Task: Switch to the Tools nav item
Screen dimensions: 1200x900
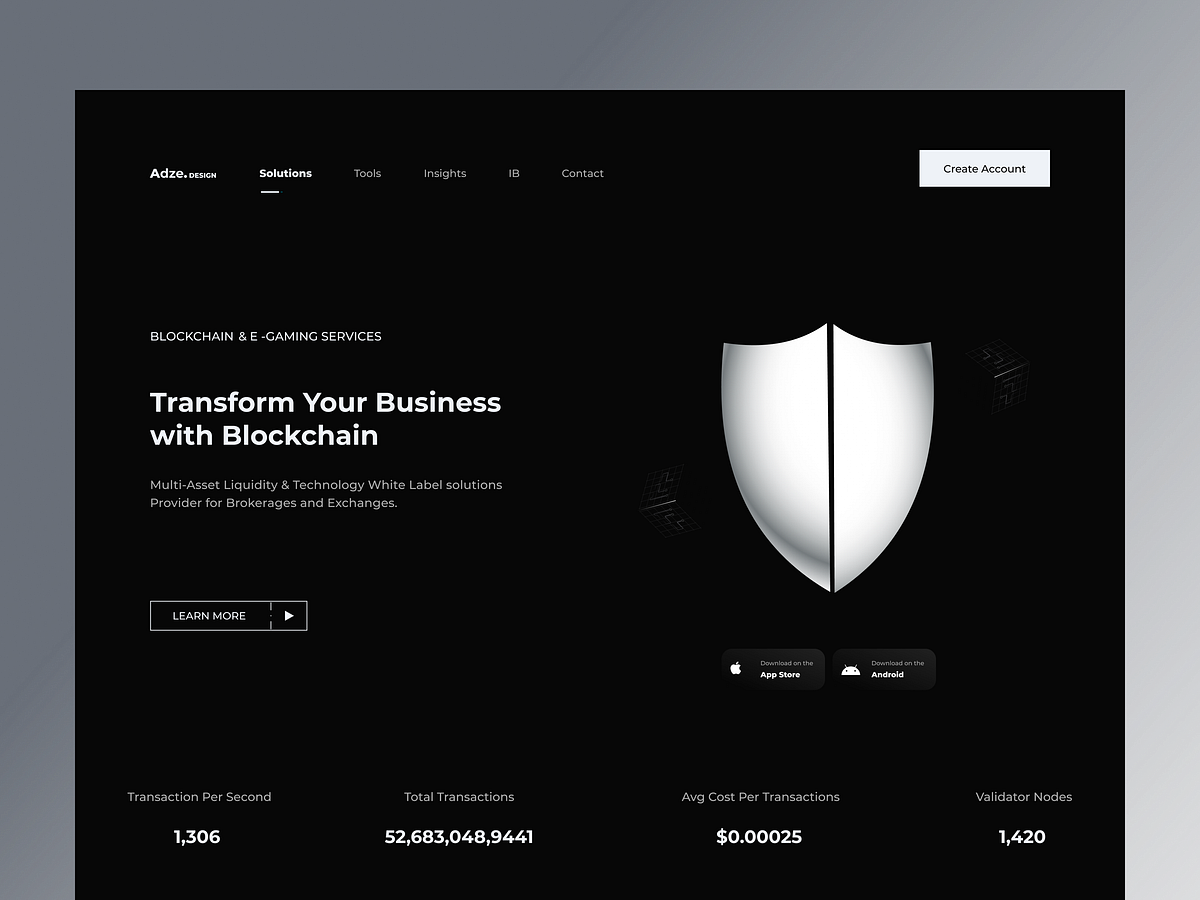Action: [x=367, y=173]
